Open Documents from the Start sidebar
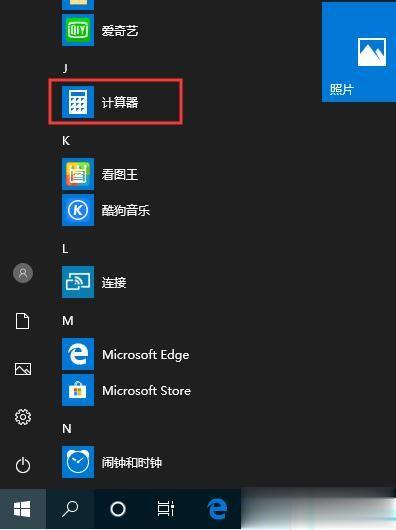The height and width of the screenshot is (530, 396). (22, 321)
